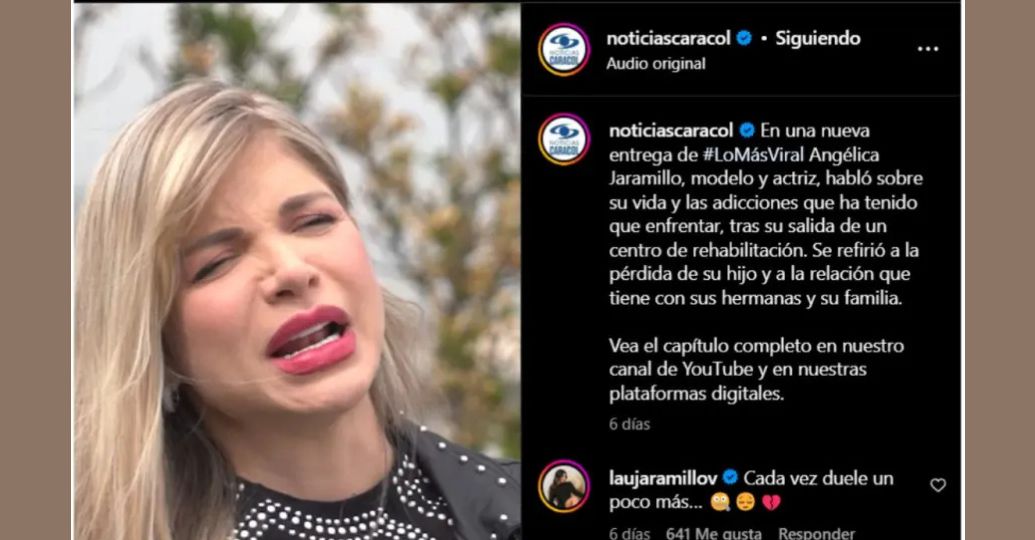Open the three-dots more options menu
This screenshot has width=1035, height=540.
click(927, 49)
